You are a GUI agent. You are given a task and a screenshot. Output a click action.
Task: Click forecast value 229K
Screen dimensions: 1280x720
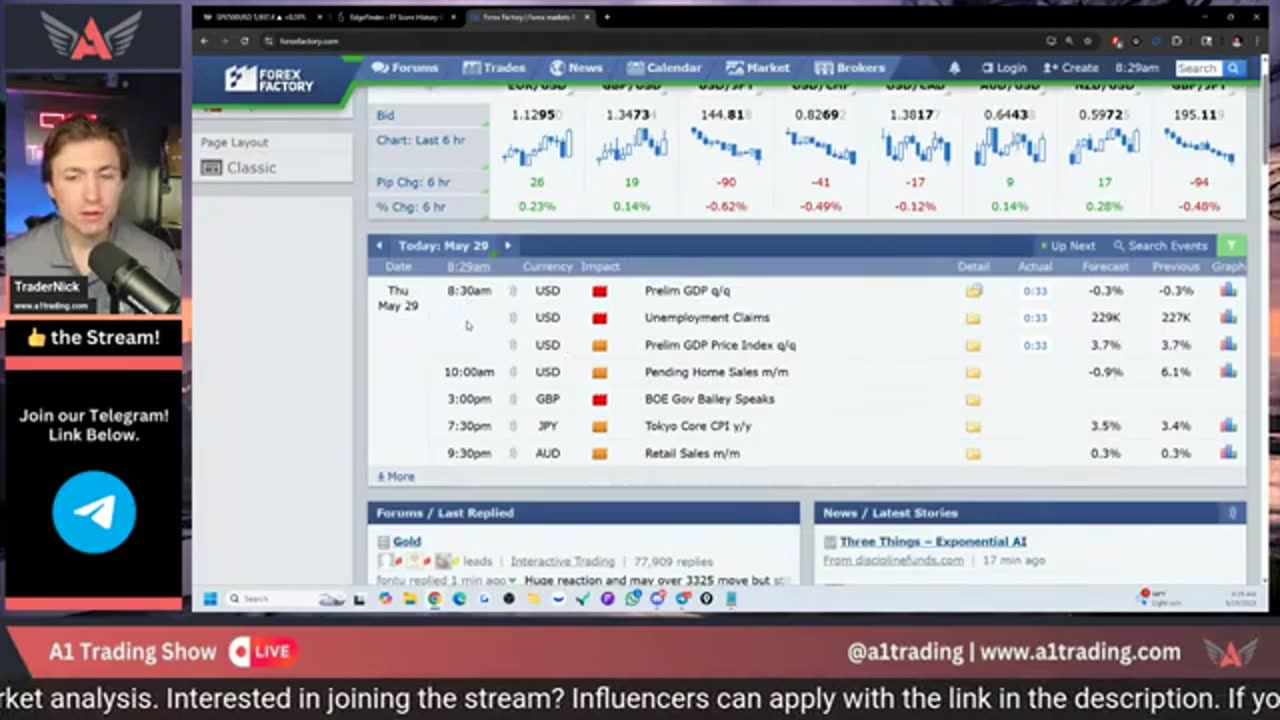coord(1106,318)
